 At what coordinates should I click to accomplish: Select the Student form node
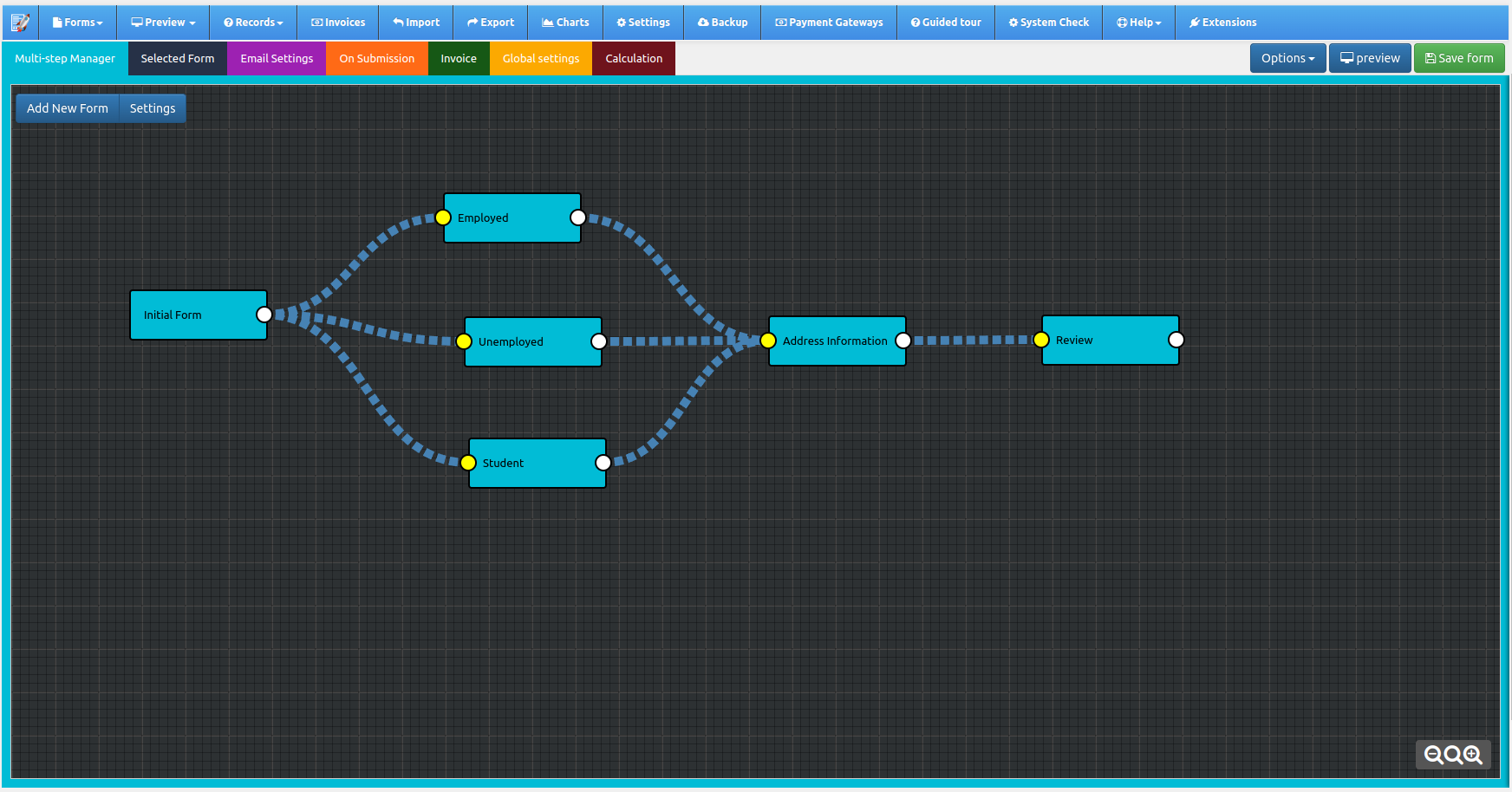(538, 463)
